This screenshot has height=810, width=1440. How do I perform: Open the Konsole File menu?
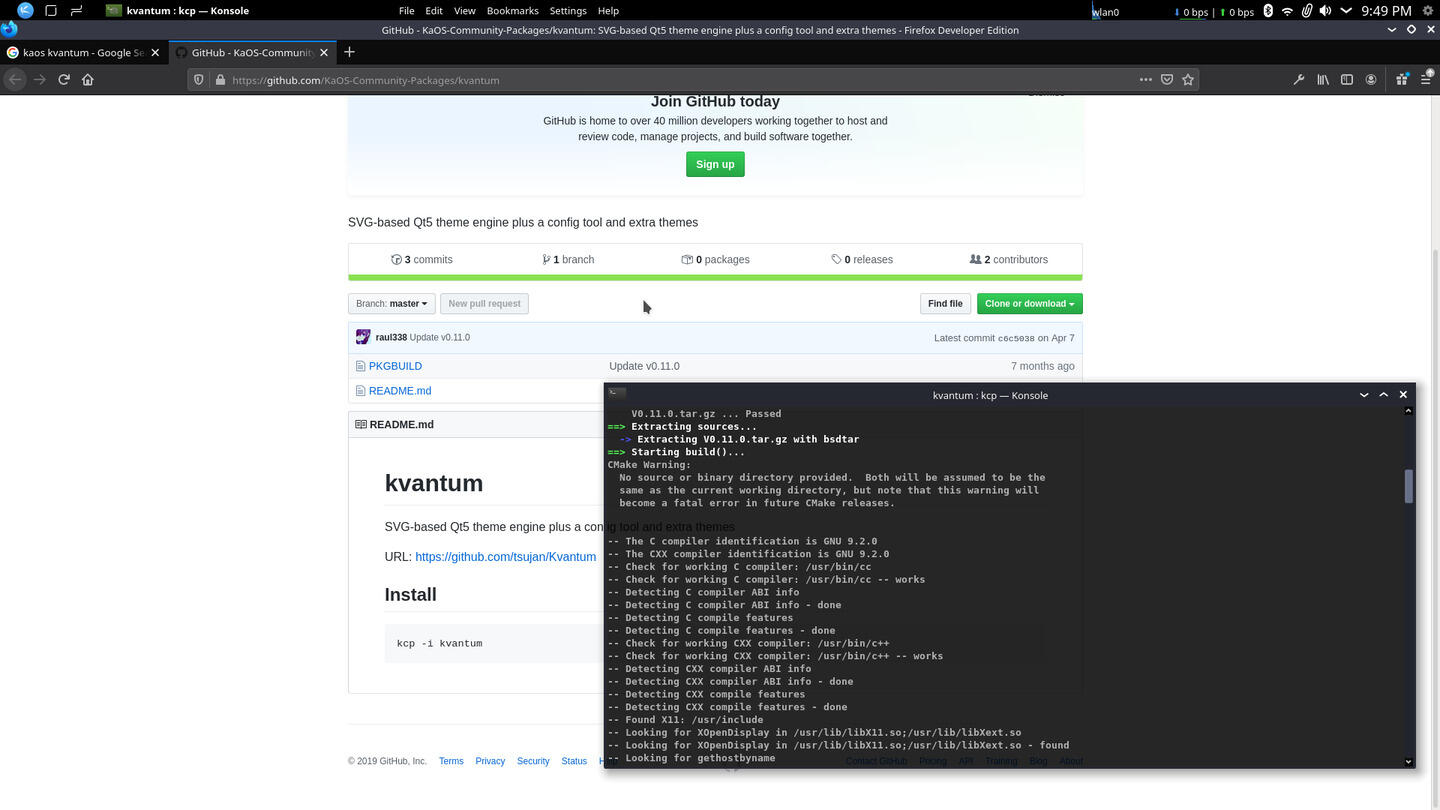pyautogui.click(x=406, y=11)
